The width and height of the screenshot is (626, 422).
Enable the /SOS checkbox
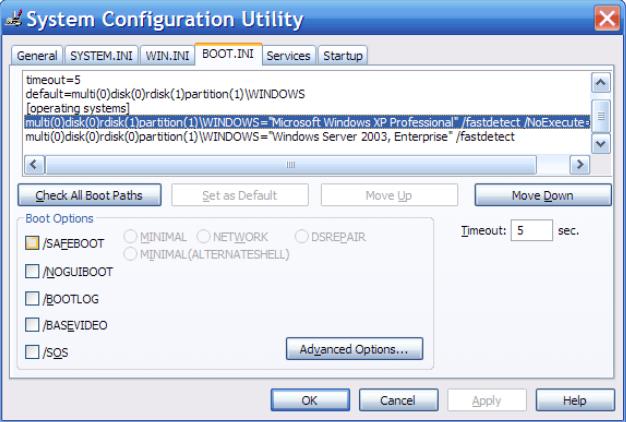point(32,352)
